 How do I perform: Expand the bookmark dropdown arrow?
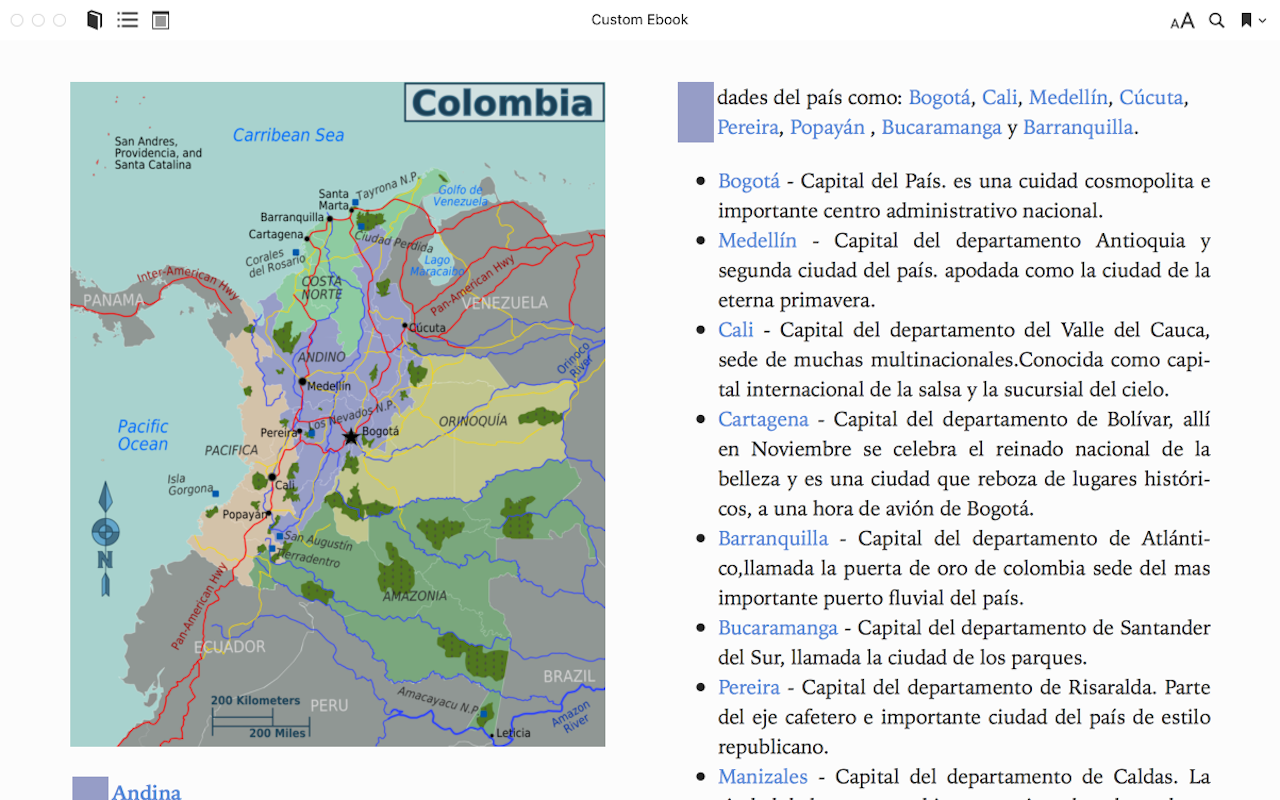1260,20
